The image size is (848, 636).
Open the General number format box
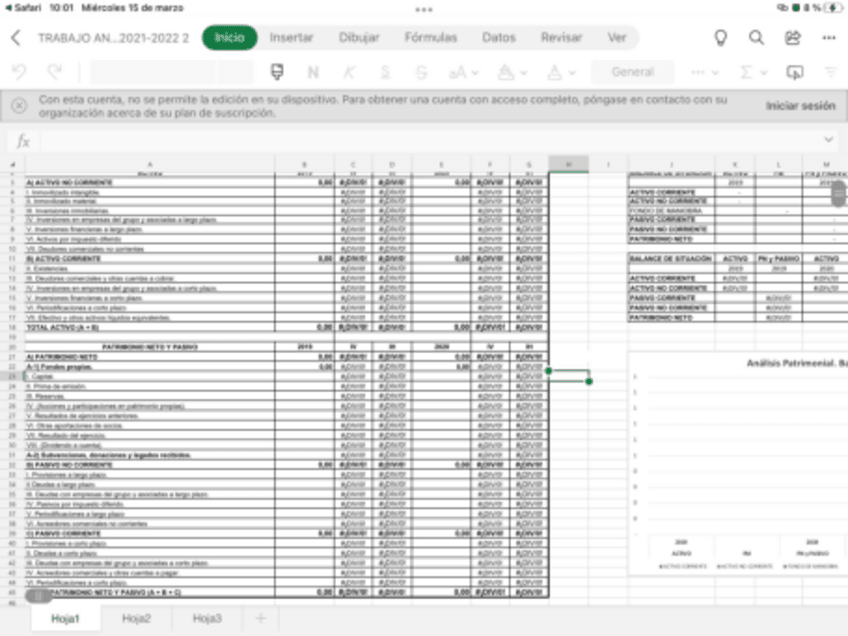633,72
